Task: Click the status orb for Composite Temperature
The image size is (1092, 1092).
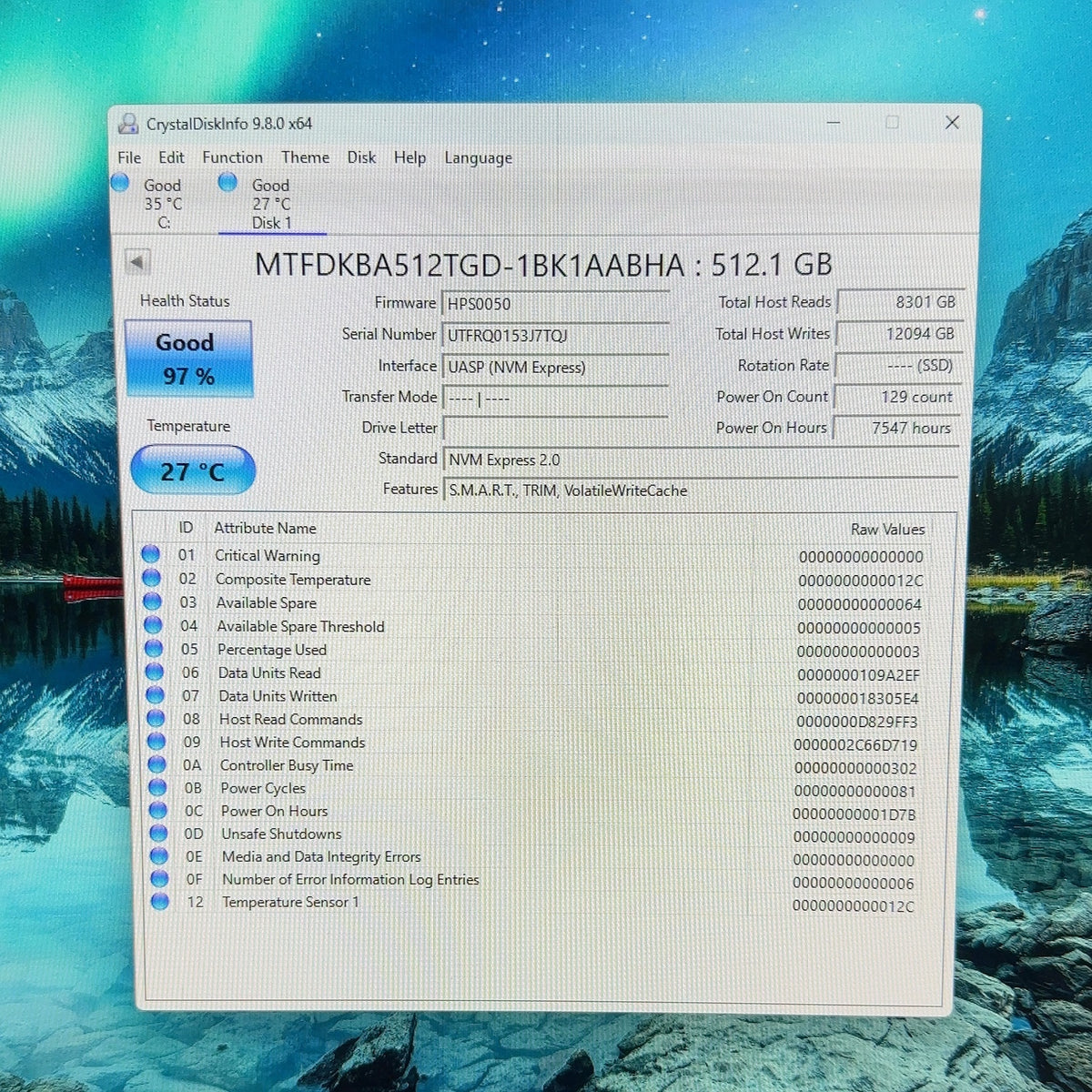Action: pos(151,577)
